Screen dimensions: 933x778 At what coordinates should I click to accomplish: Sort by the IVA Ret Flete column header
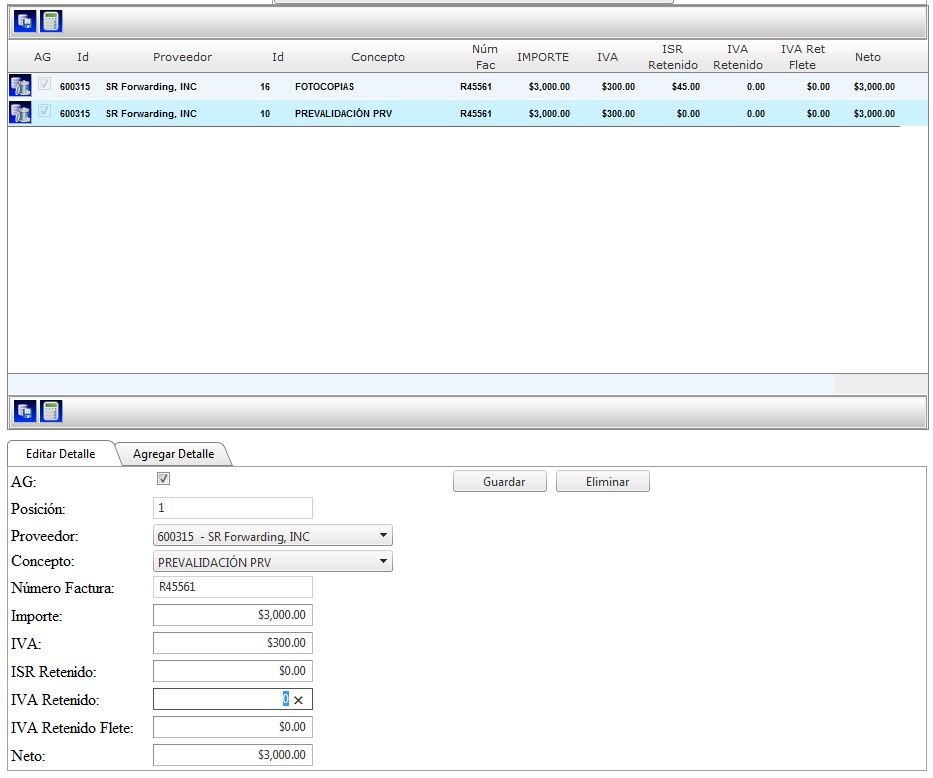point(803,57)
